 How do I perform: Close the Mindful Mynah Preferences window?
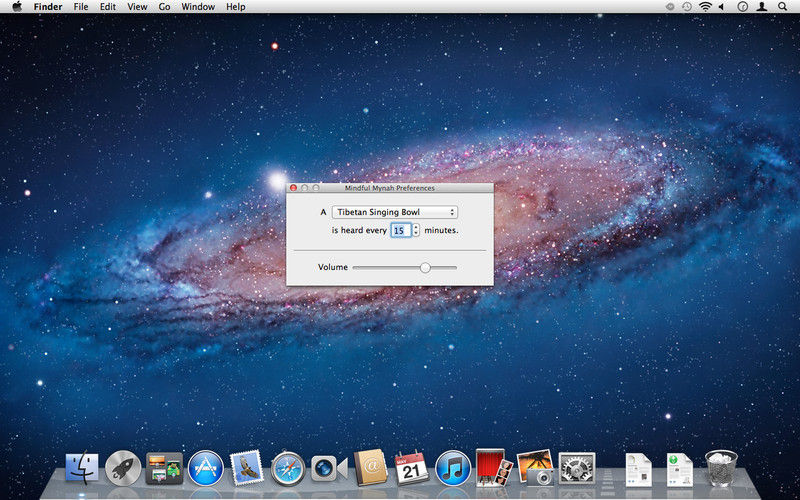click(293, 188)
